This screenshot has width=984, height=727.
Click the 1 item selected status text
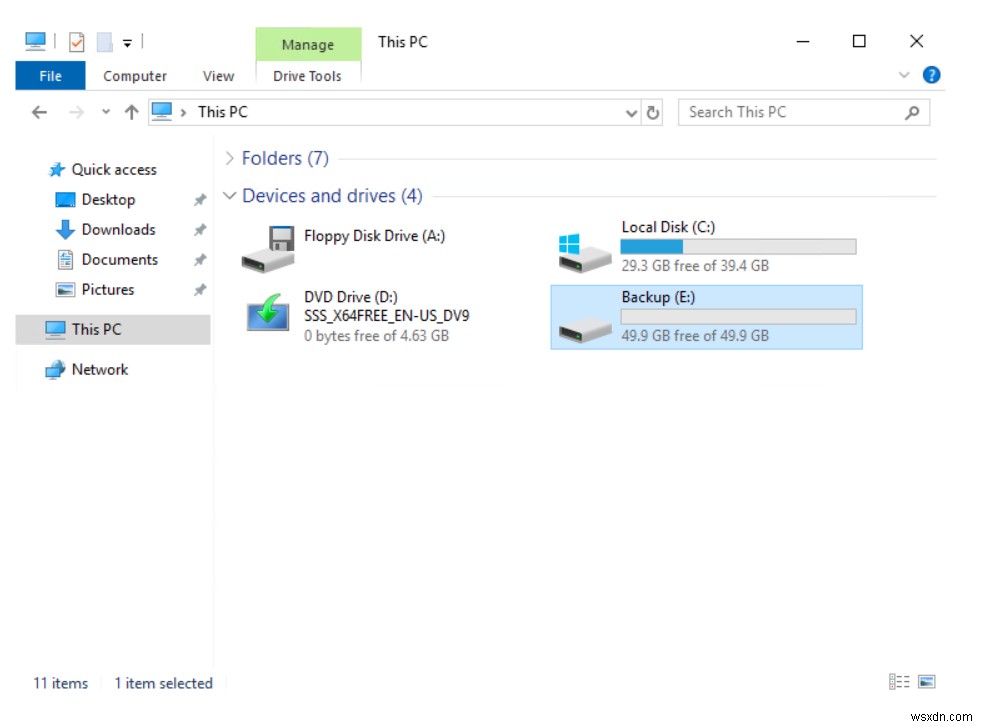tap(163, 683)
